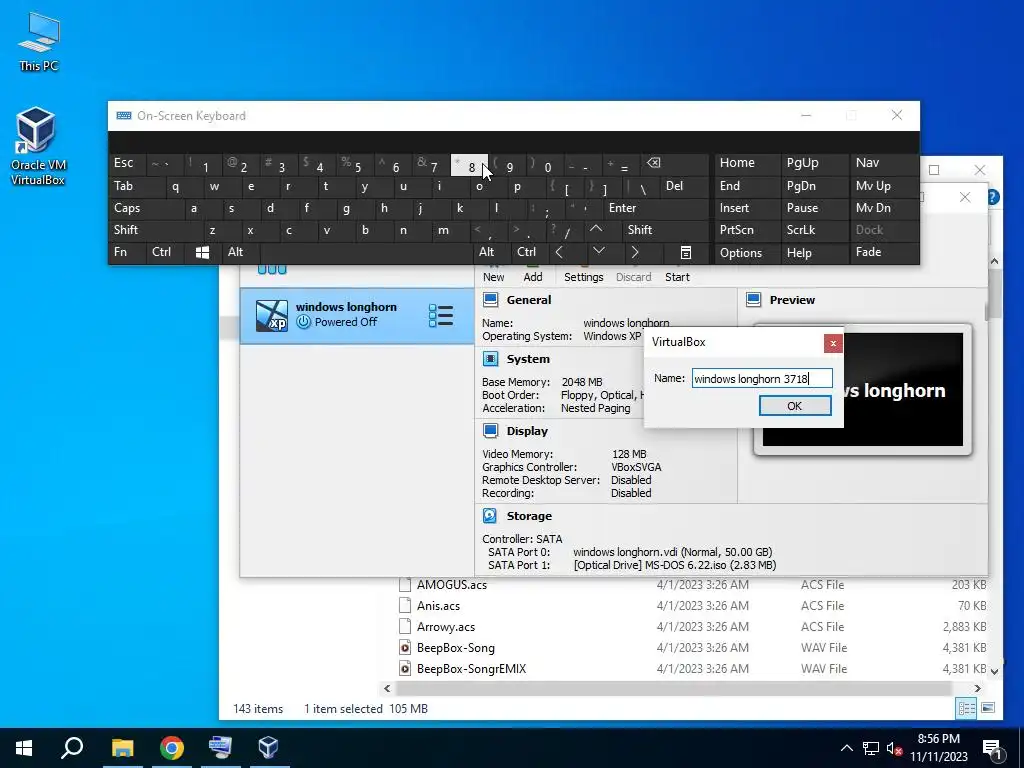Click the context menu key on On-Screen Keyboard
The image size is (1024, 768).
(686, 253)
